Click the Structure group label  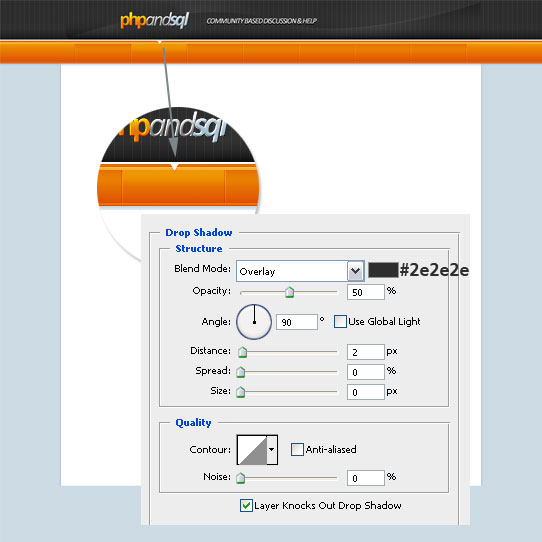click(x=199, y=249)
